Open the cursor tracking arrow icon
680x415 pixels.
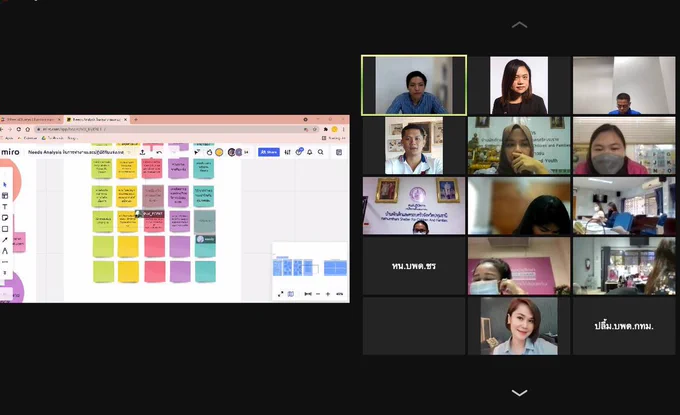pyautogui.click(x=197, y=152)
